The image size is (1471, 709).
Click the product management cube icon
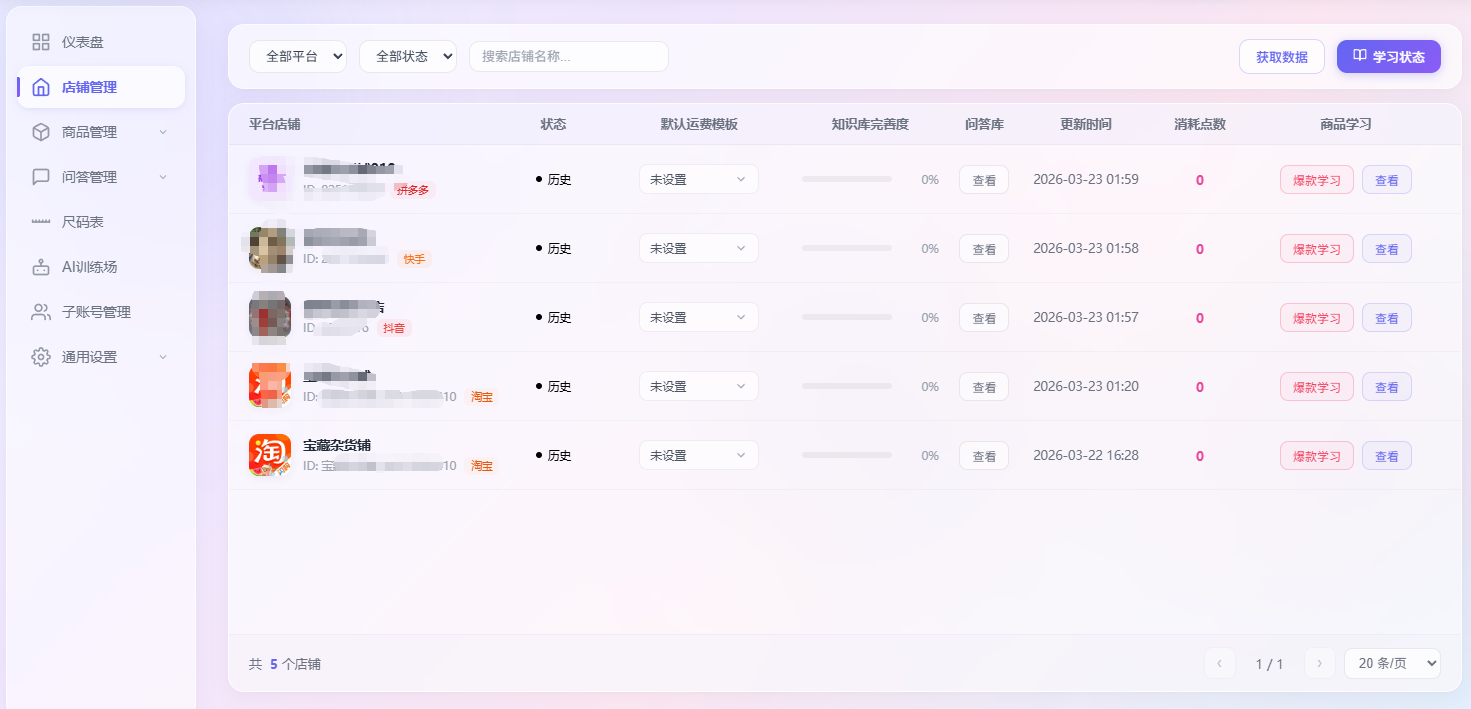[41, 132]
